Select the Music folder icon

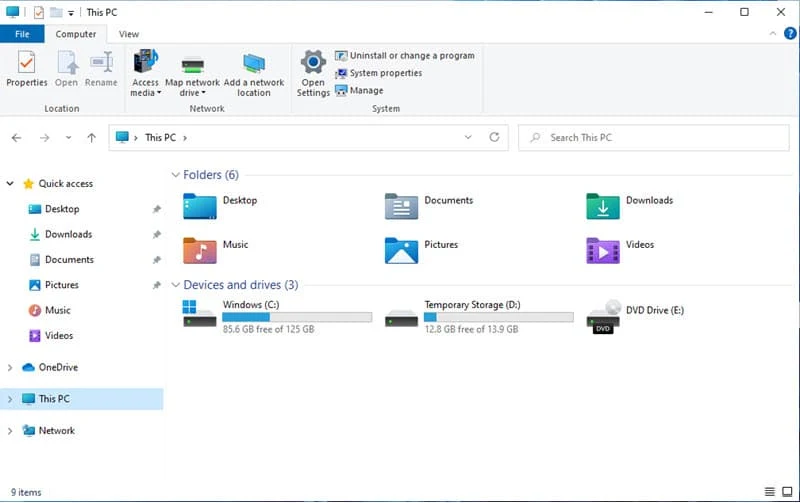199,250
